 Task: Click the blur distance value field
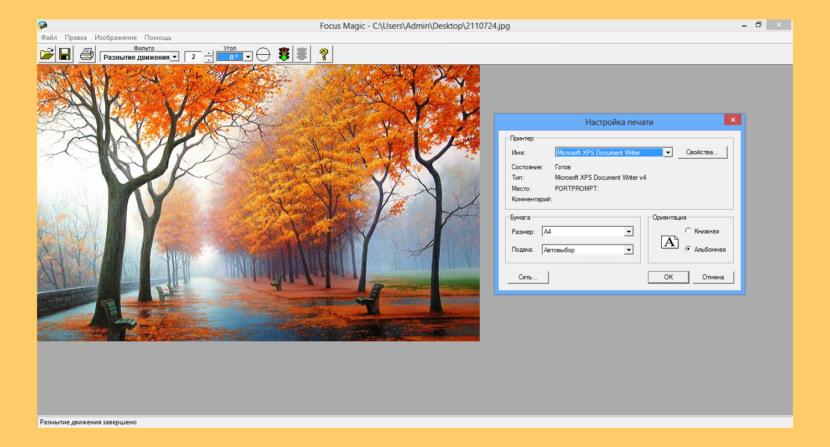coord(194,57)
